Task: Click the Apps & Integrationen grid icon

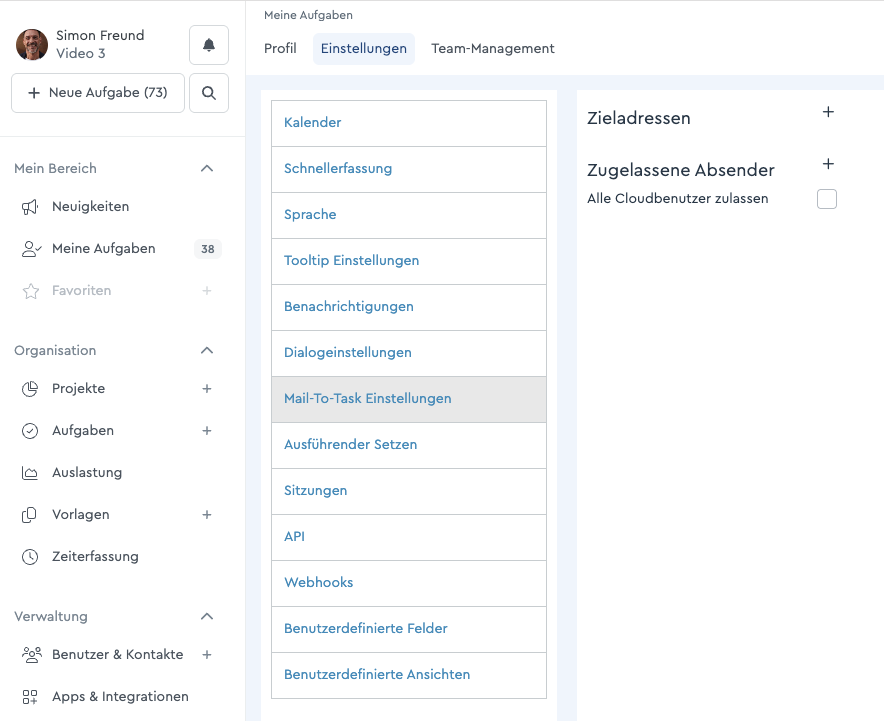Action: (30, 697)
